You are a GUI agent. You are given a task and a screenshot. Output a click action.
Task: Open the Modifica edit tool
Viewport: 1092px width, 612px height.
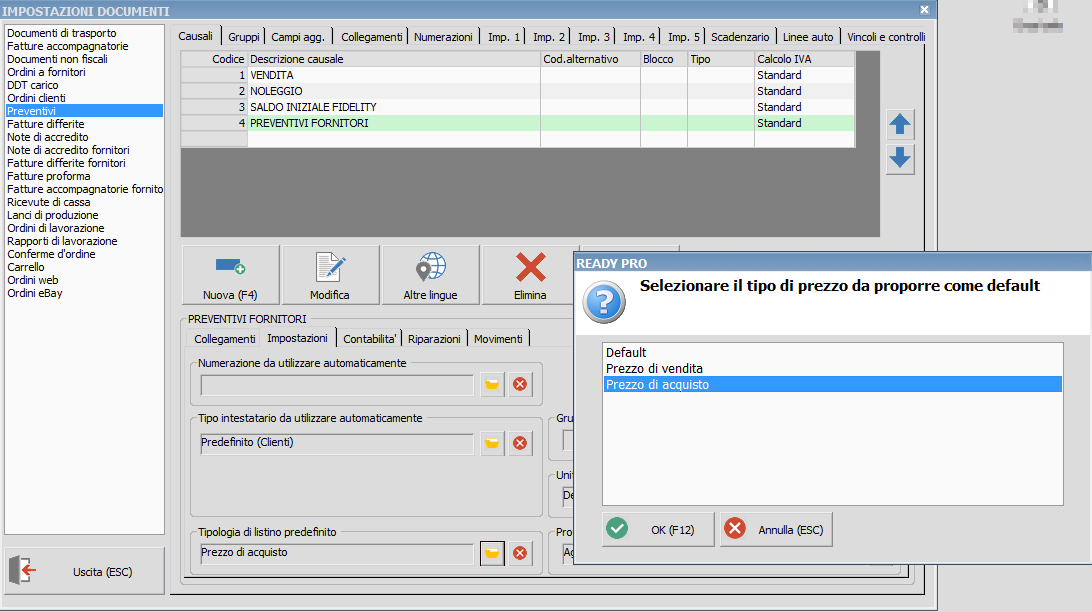[330, 275]
